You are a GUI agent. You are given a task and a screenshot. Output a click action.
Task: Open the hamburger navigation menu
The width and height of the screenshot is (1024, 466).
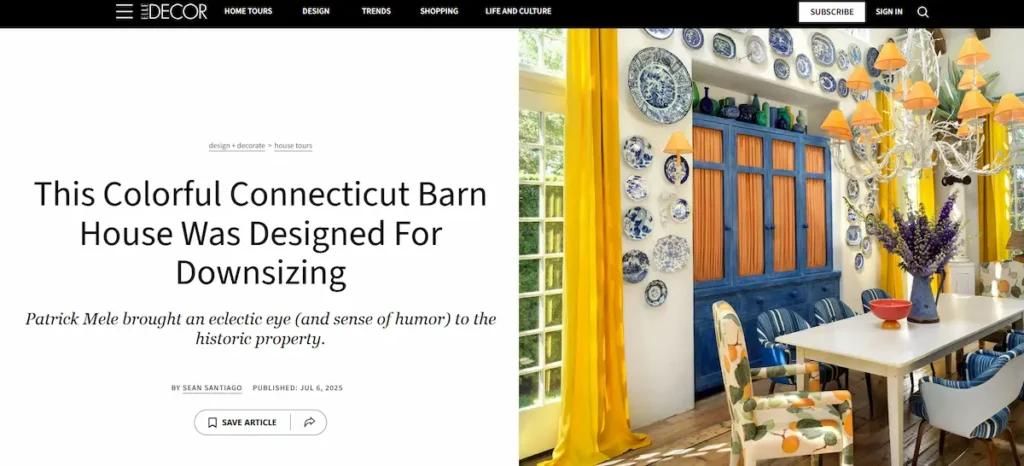(x=124, y=11)
